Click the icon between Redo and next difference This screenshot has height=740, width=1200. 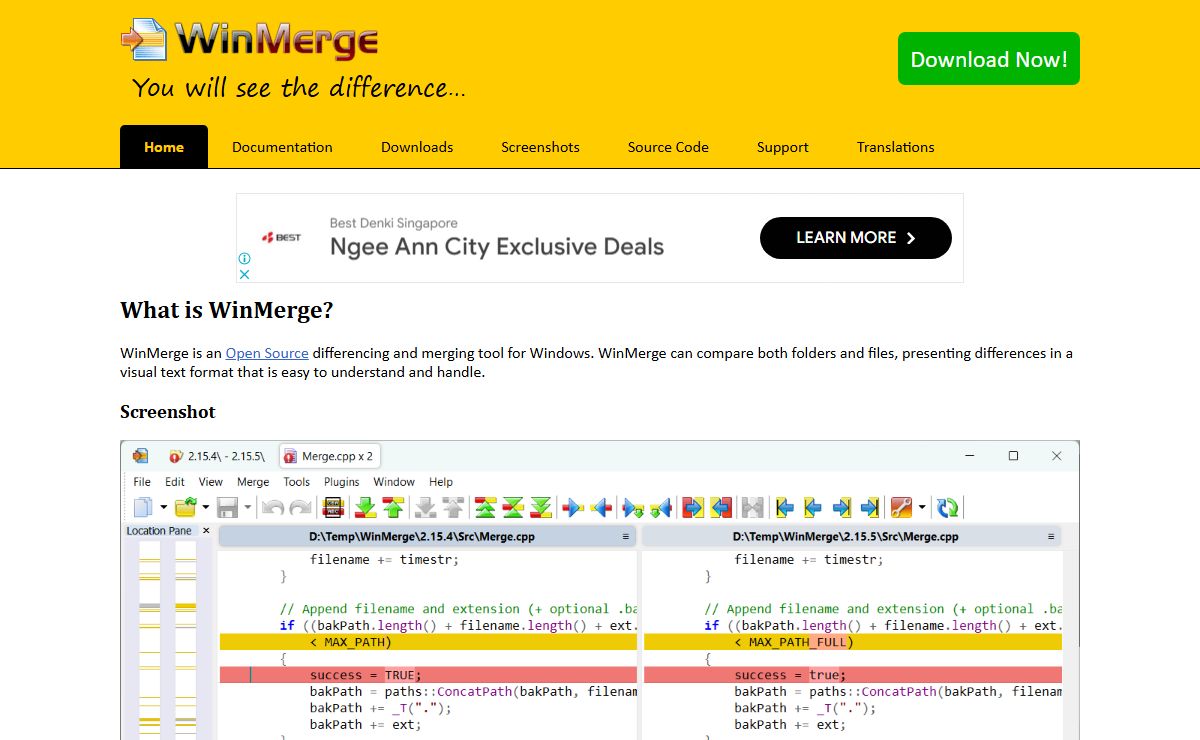(x=333, y=508)
